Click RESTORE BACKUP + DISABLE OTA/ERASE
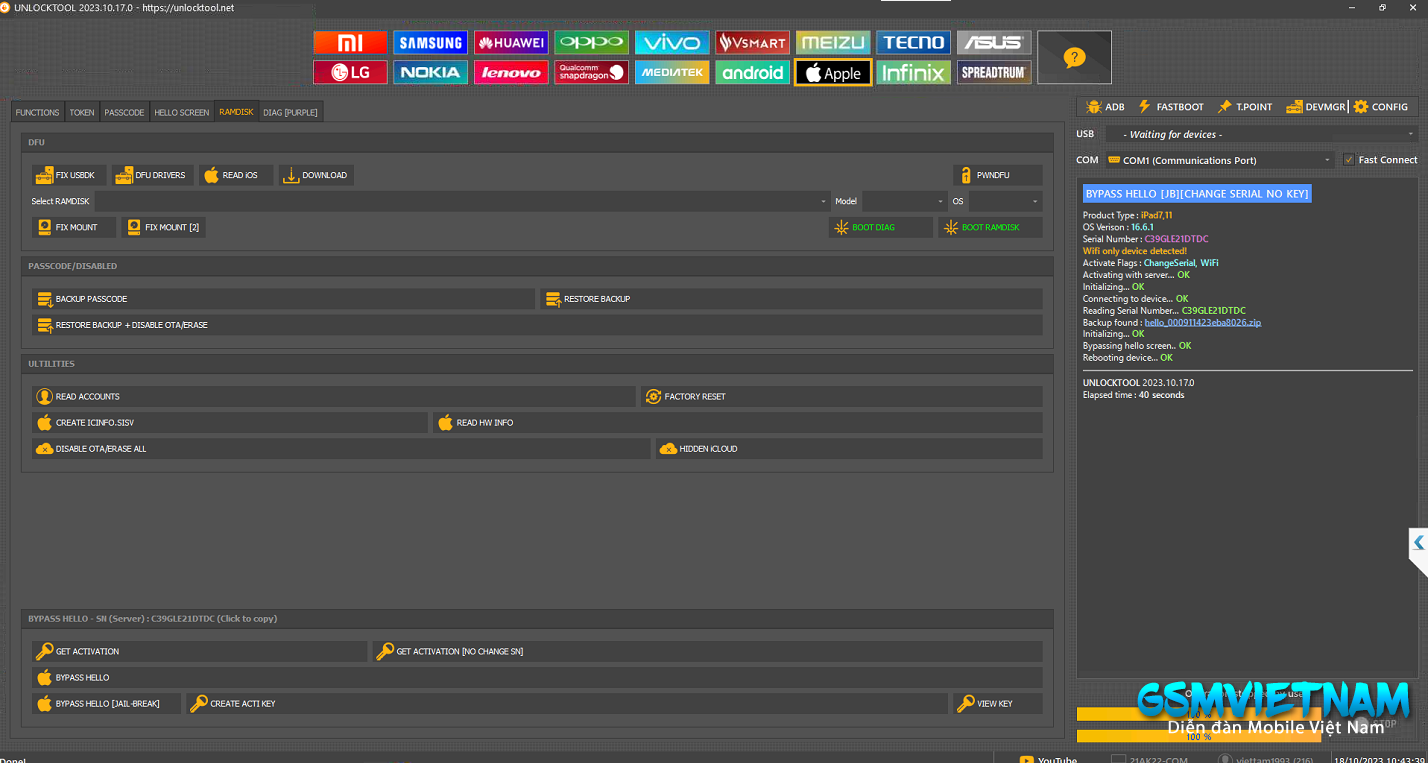 click(x=537, y=325)
